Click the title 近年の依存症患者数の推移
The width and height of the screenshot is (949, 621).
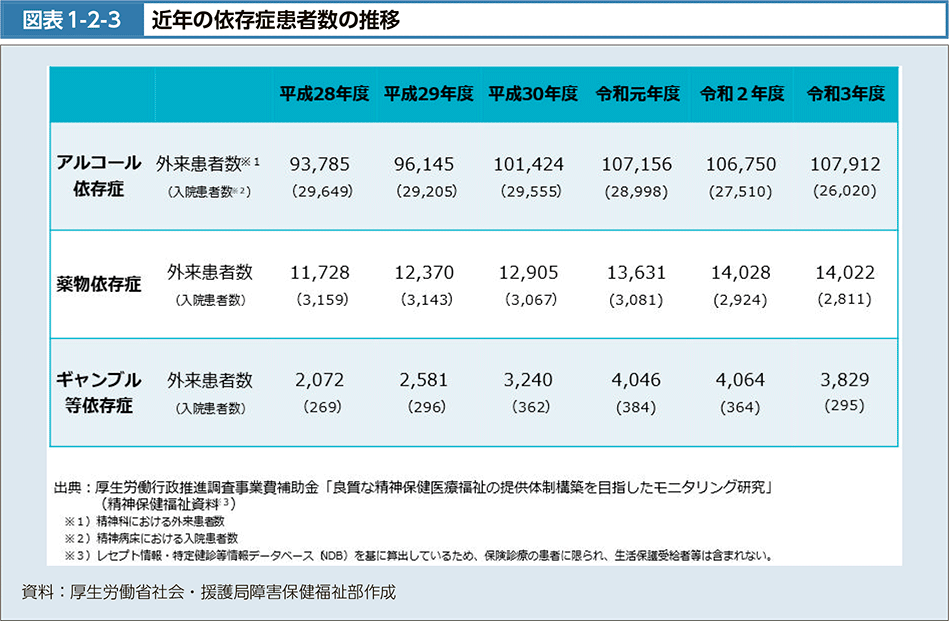277,20
